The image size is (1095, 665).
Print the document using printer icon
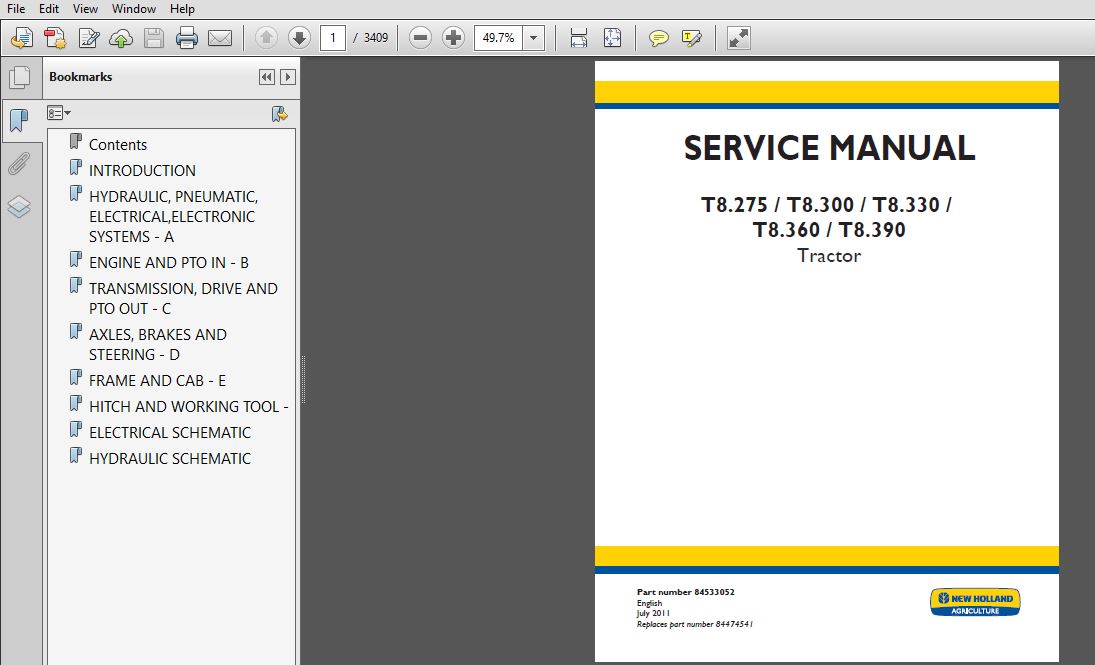(186, 38)
